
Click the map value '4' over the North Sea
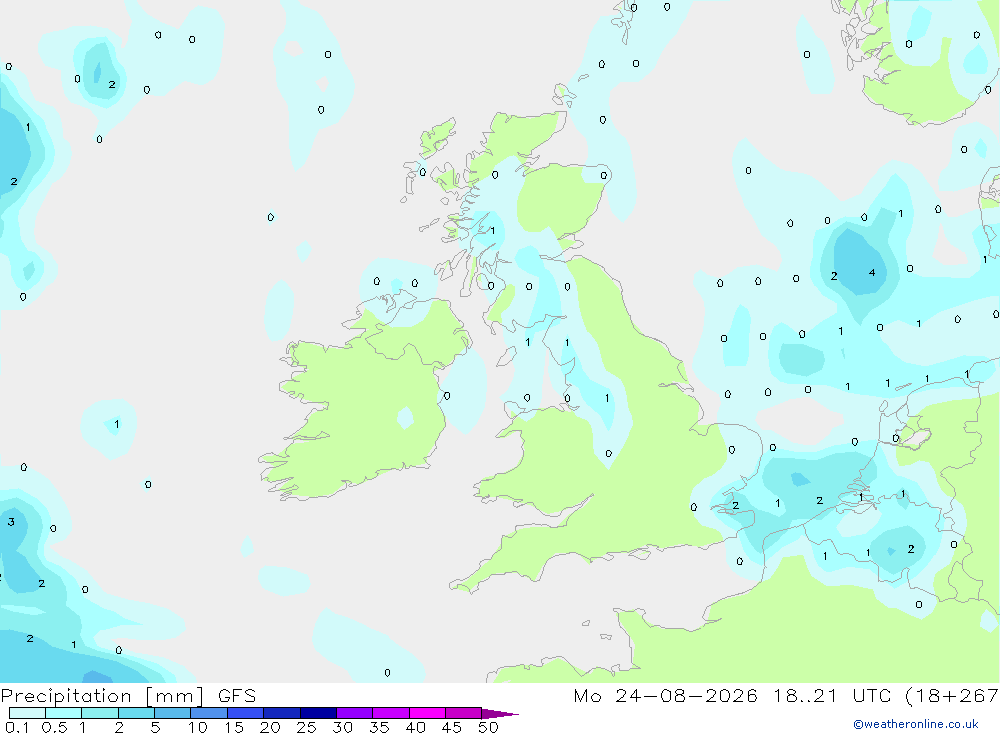[x=872, y=273]
